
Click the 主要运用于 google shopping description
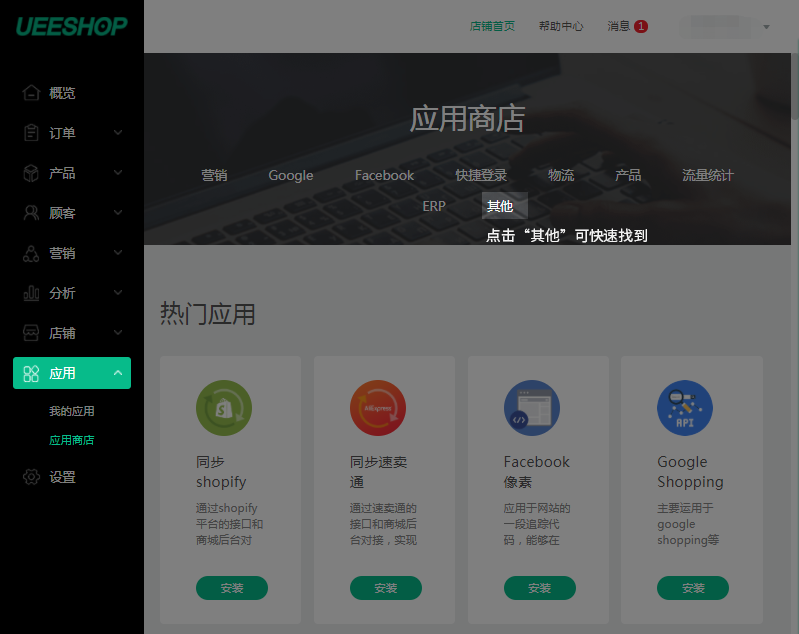click(x=688, y=524)
